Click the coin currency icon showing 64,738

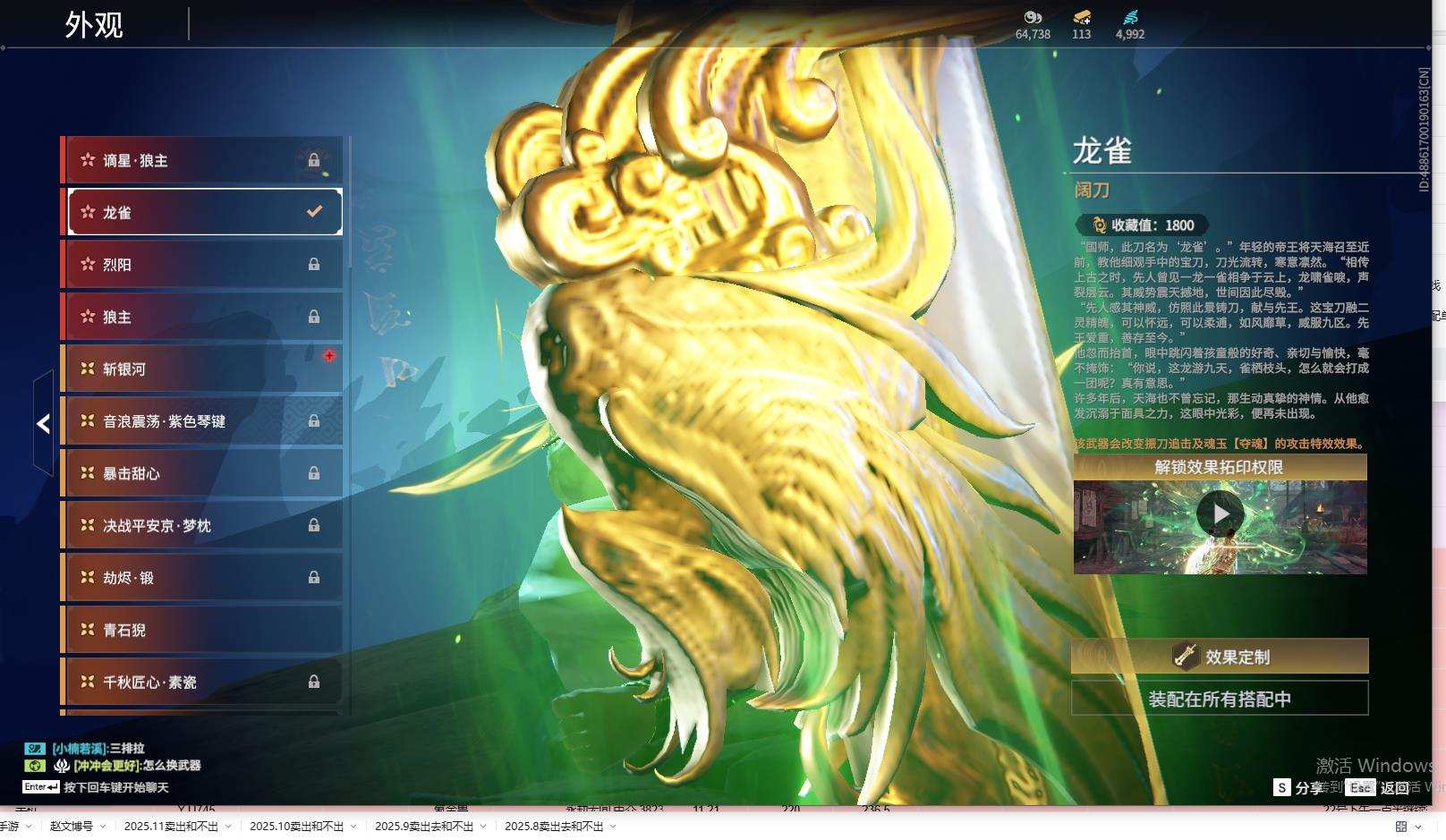[1034, 16]
